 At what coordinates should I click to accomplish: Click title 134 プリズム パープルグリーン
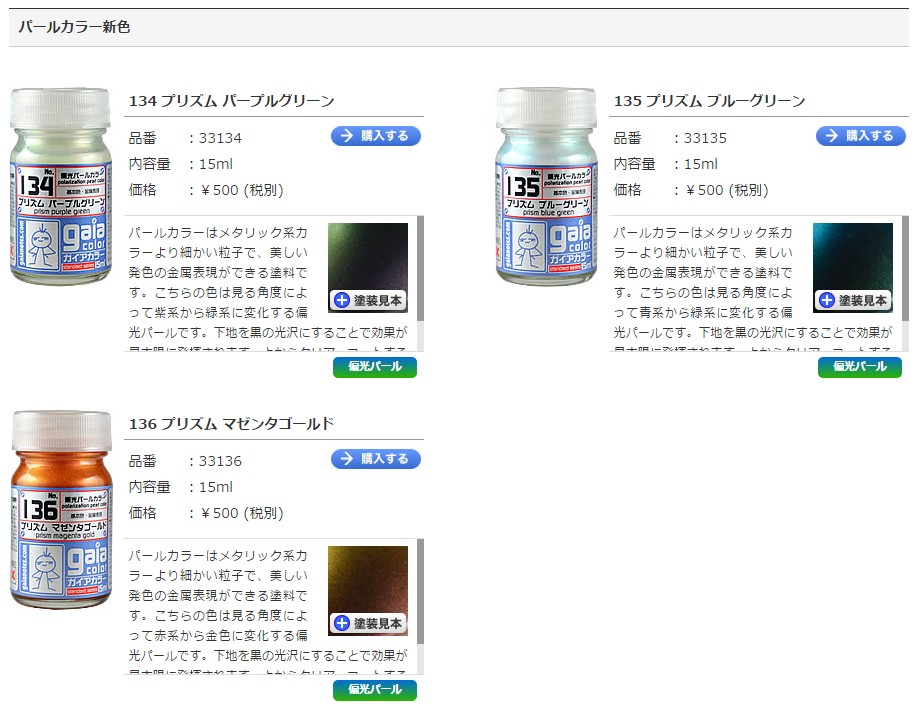coord(231,101)
